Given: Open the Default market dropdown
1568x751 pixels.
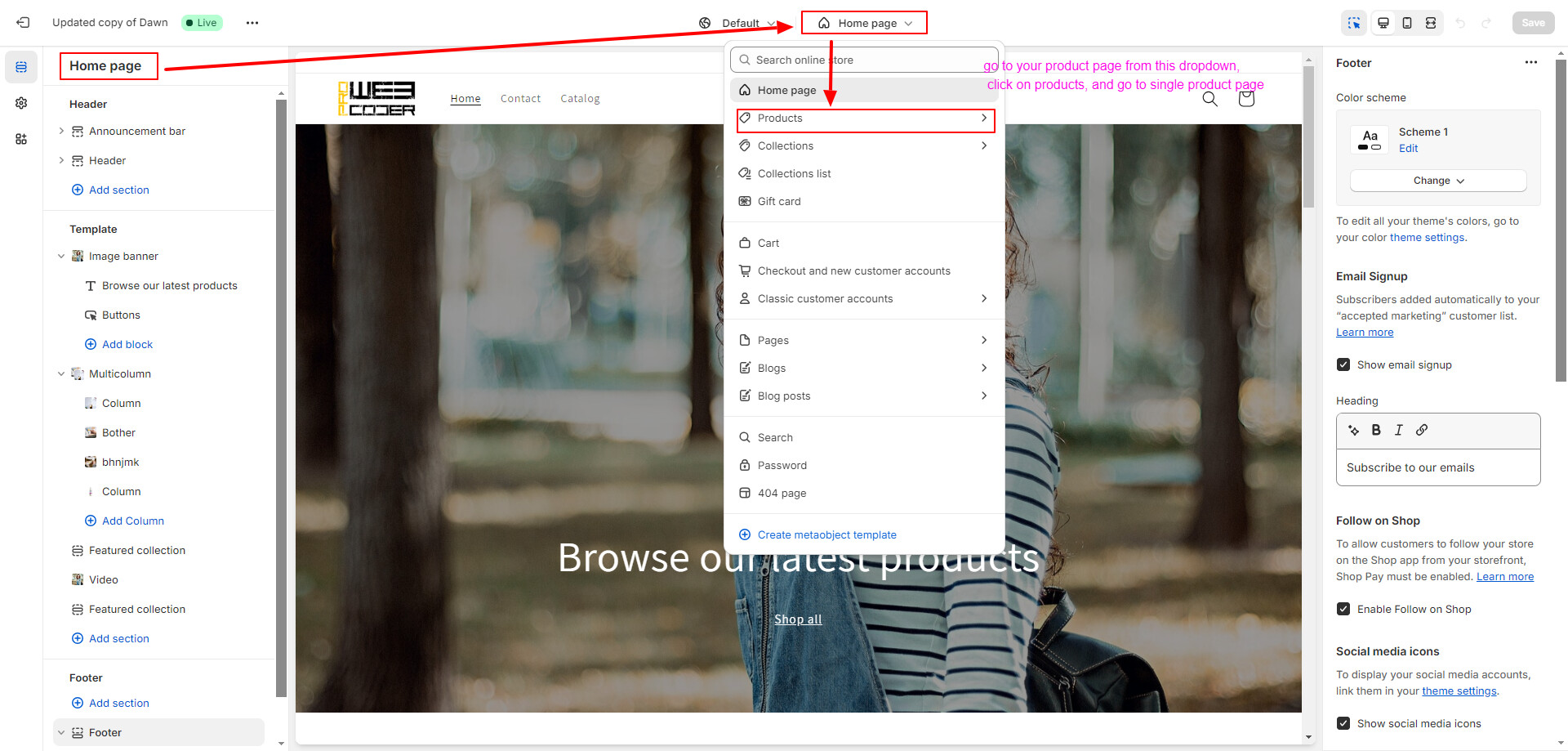Looking at the screenshot, I should [737, 23].
